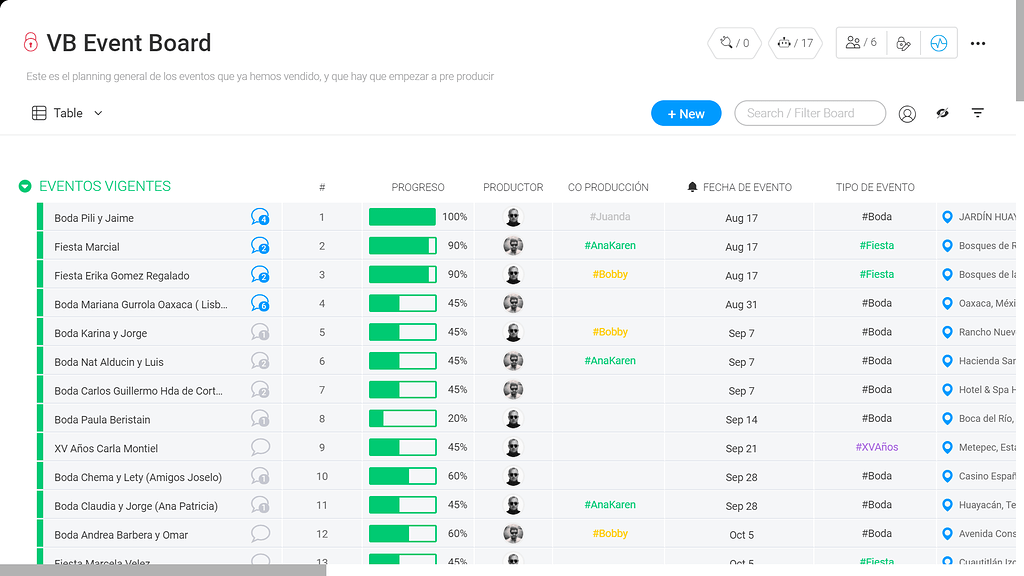Open the board activity log icon
The image size is (1024, 576).
(938, 43)
